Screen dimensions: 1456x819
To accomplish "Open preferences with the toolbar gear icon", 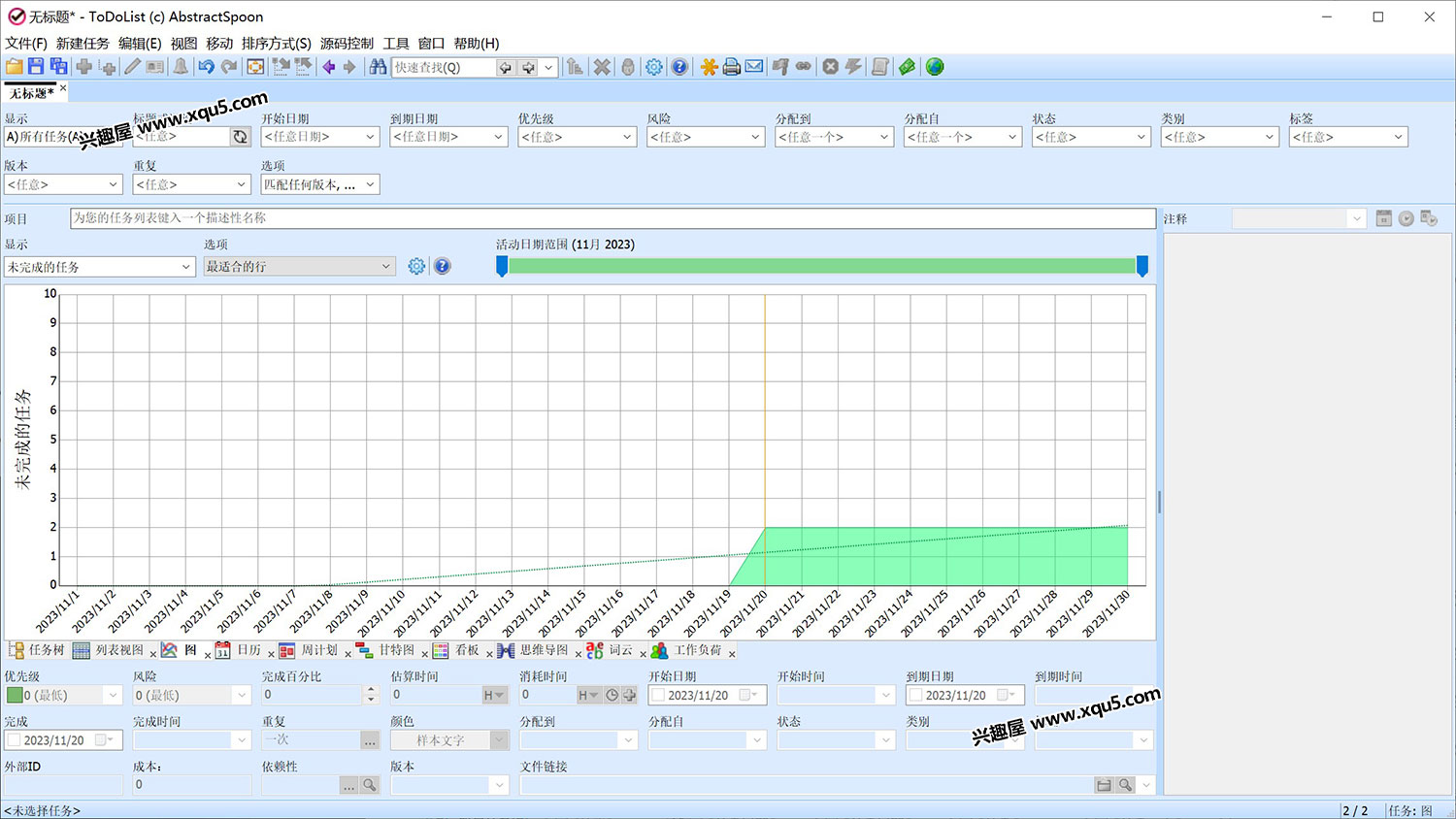I will coord(654,67).
